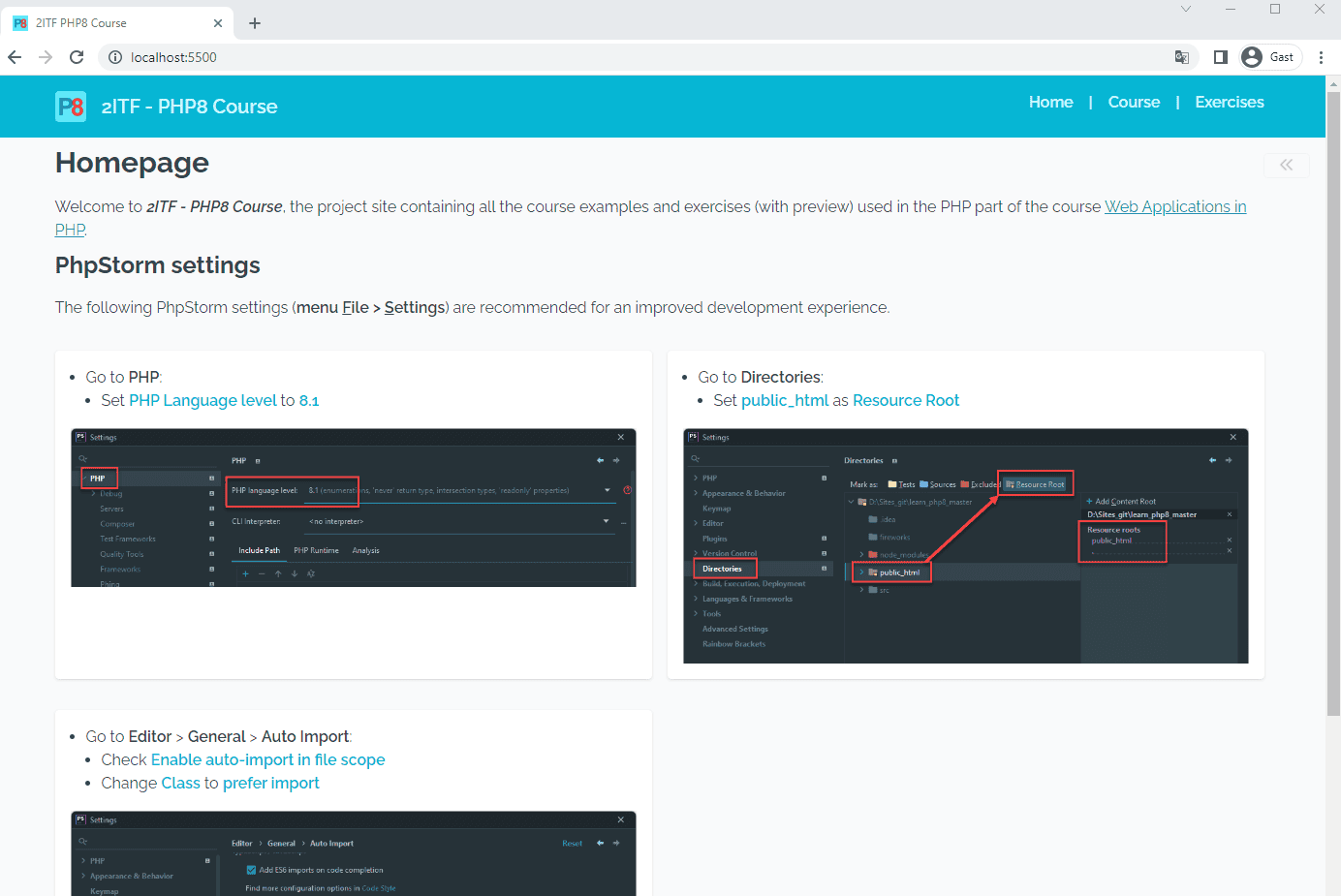Select the 2ITF PHP8 Course browser tab
Screen dimensions: 1341x896
118,23
